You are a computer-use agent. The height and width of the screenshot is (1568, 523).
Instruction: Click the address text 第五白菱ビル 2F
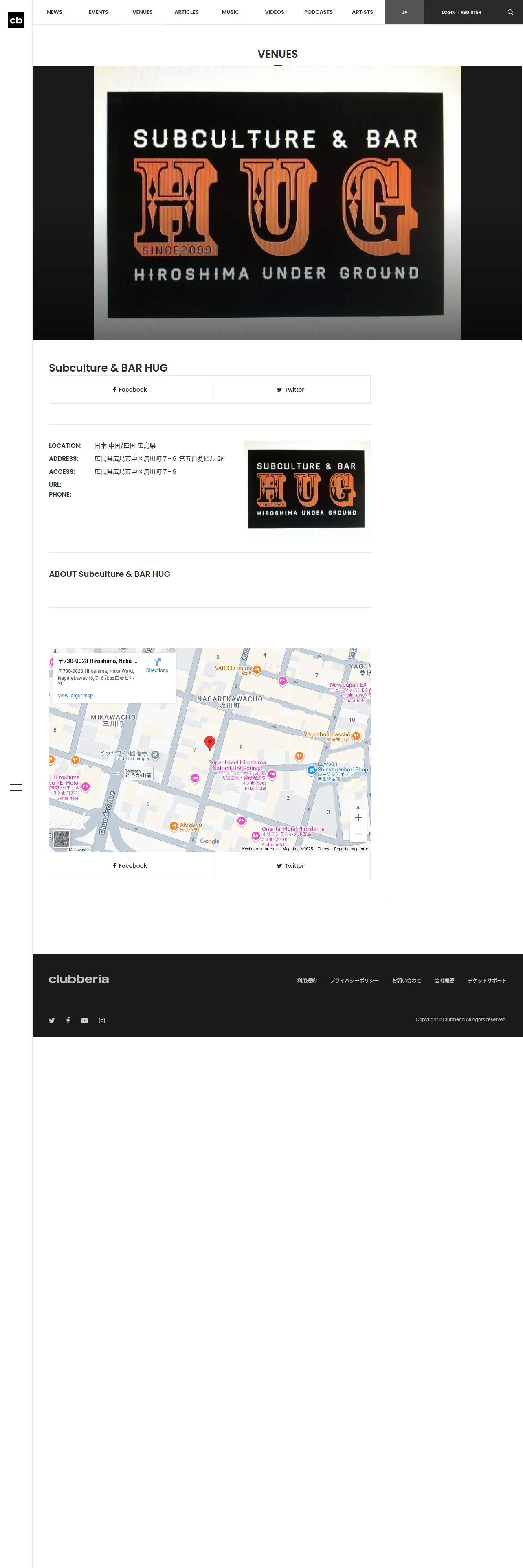pyautogui.click(x=201, y=459)
